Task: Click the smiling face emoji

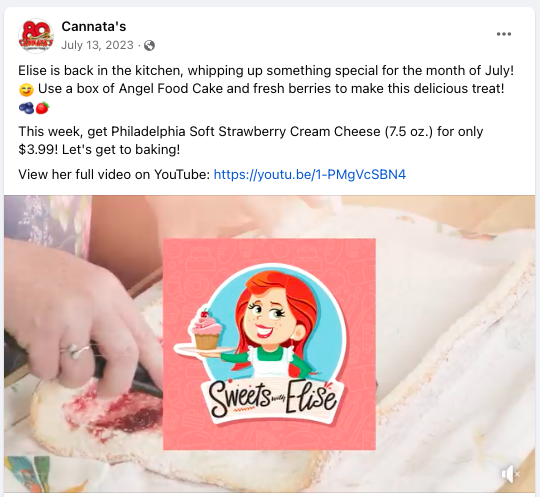Action: 26,90
